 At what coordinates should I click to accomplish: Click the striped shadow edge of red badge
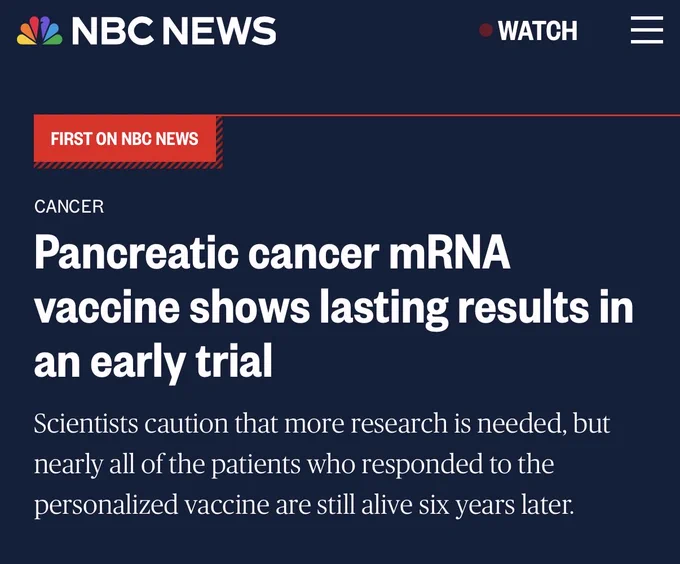128,165
